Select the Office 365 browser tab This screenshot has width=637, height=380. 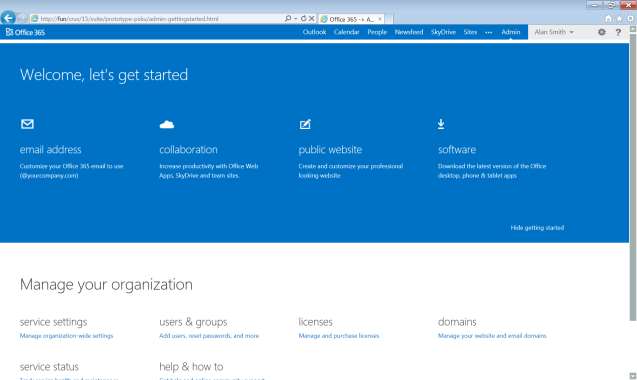click(351, 19)
